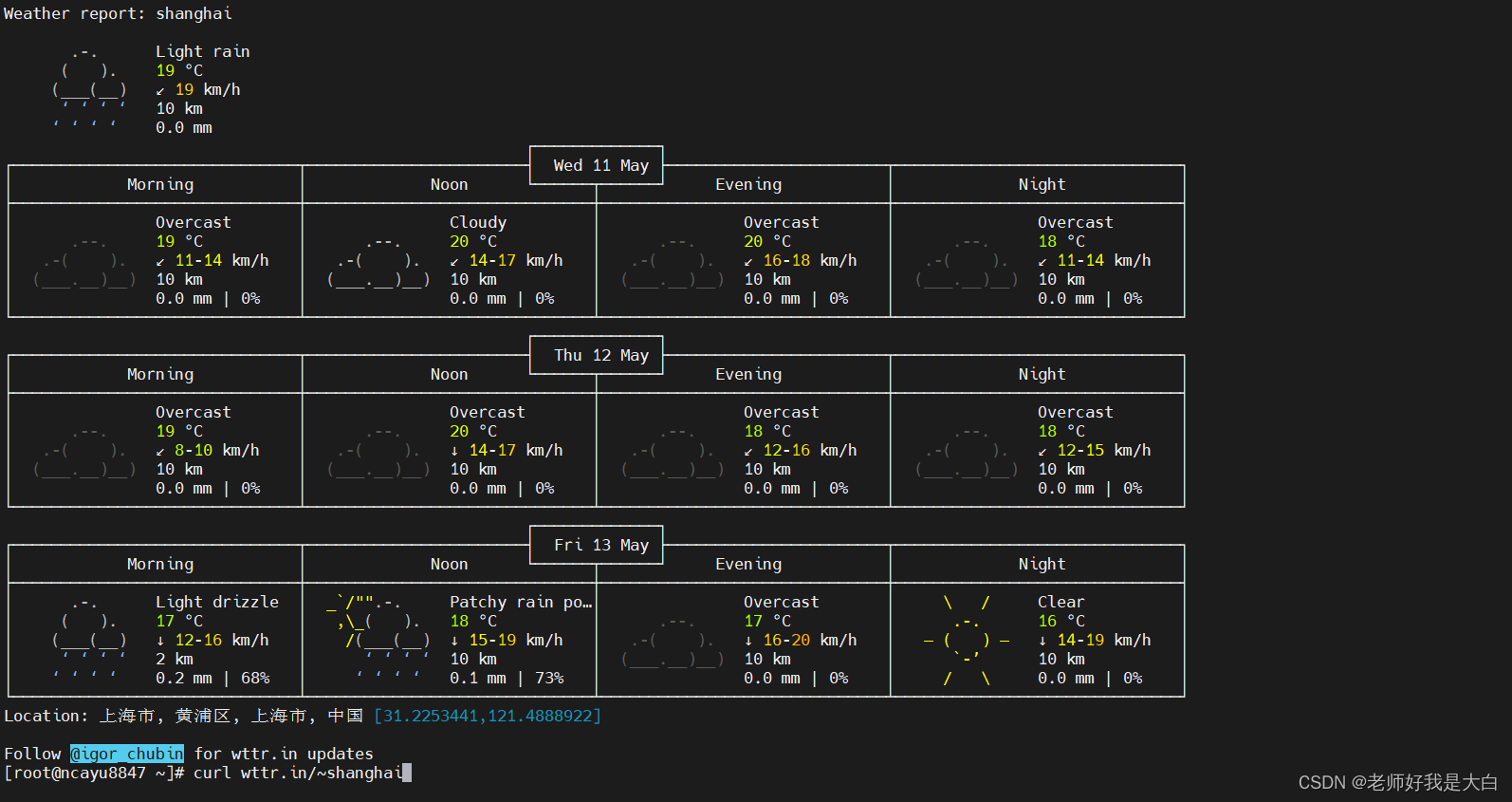
Task: Click Friday morning '0.2 mm | 68%' precipitation
Action: [x=212, y=678]
